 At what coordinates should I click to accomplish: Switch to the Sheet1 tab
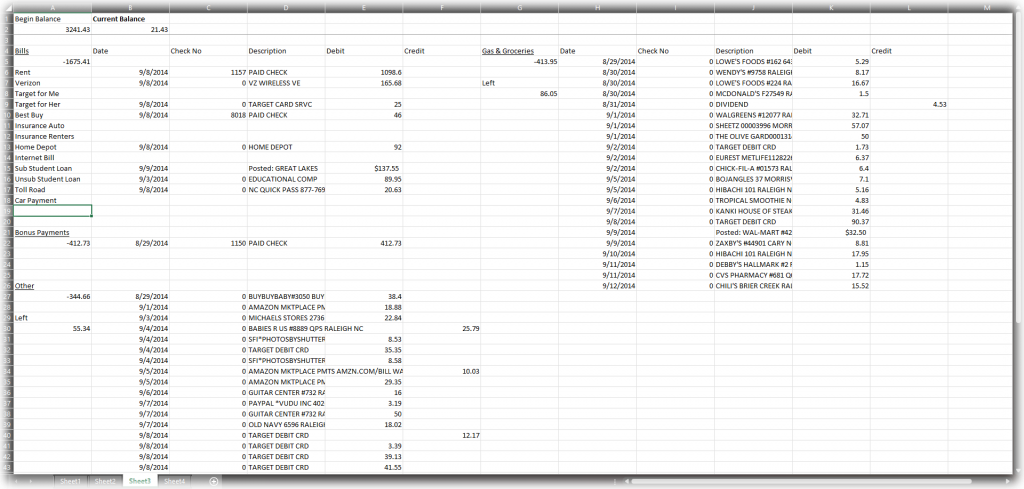coord(71,481)
